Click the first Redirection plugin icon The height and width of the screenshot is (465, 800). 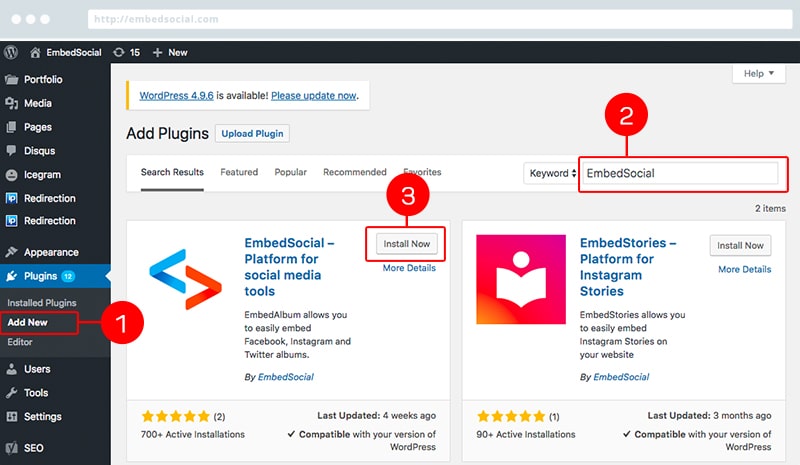(11, 198)
